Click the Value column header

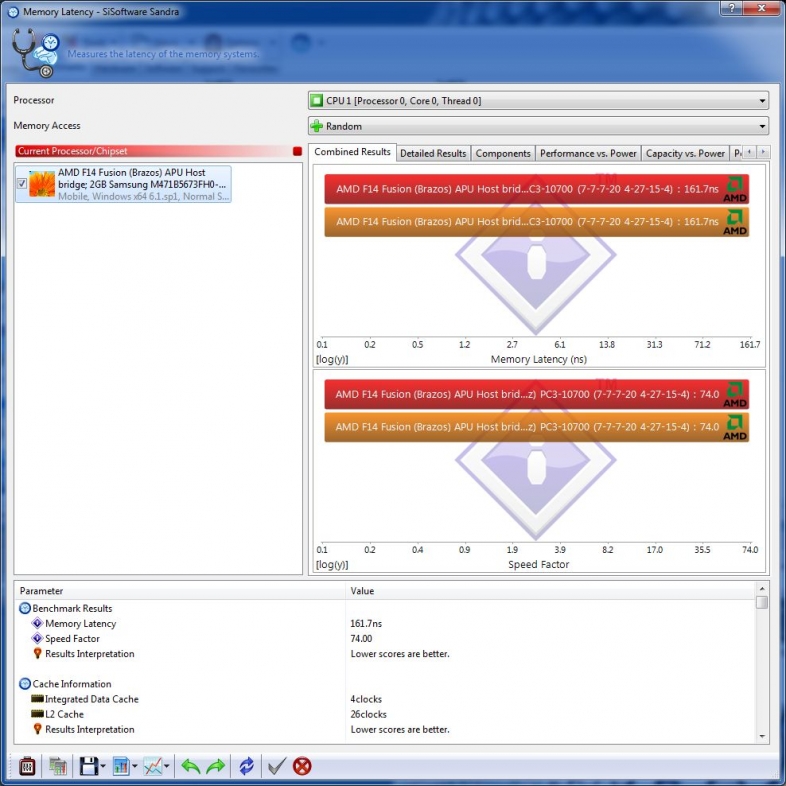pyautogui.click(x=550, y=591)
